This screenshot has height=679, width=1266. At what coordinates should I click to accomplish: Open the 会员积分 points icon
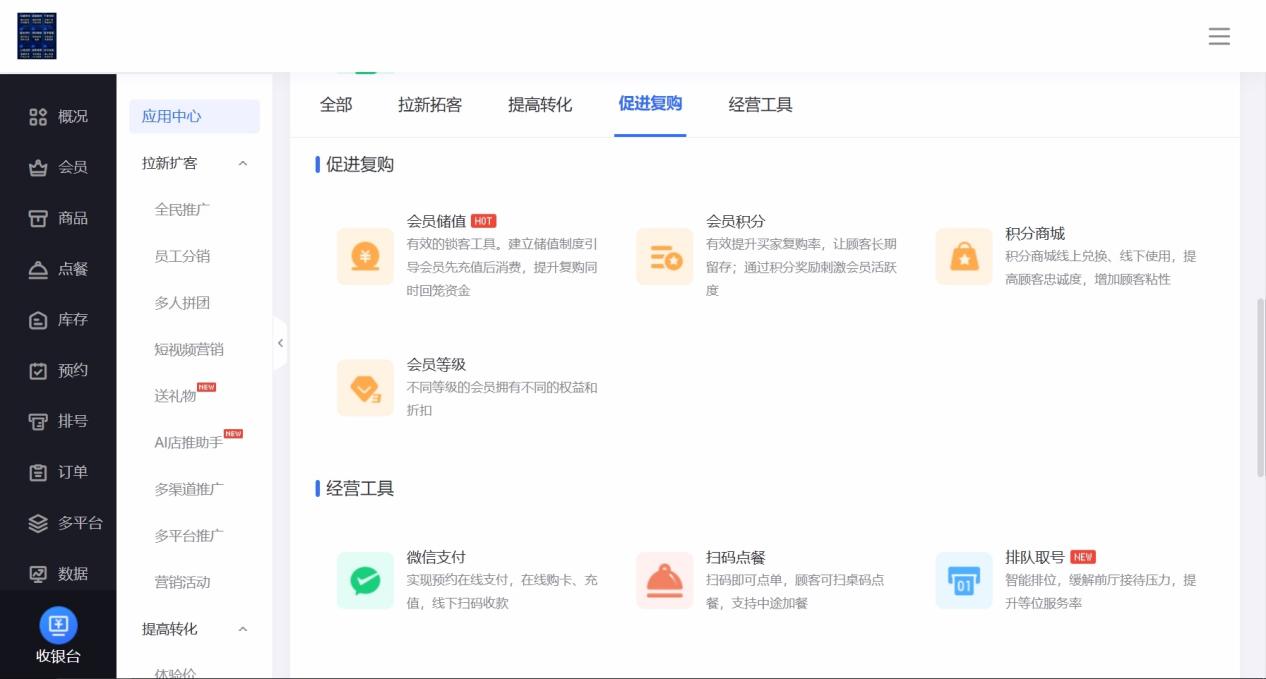[x=664, y=256]
